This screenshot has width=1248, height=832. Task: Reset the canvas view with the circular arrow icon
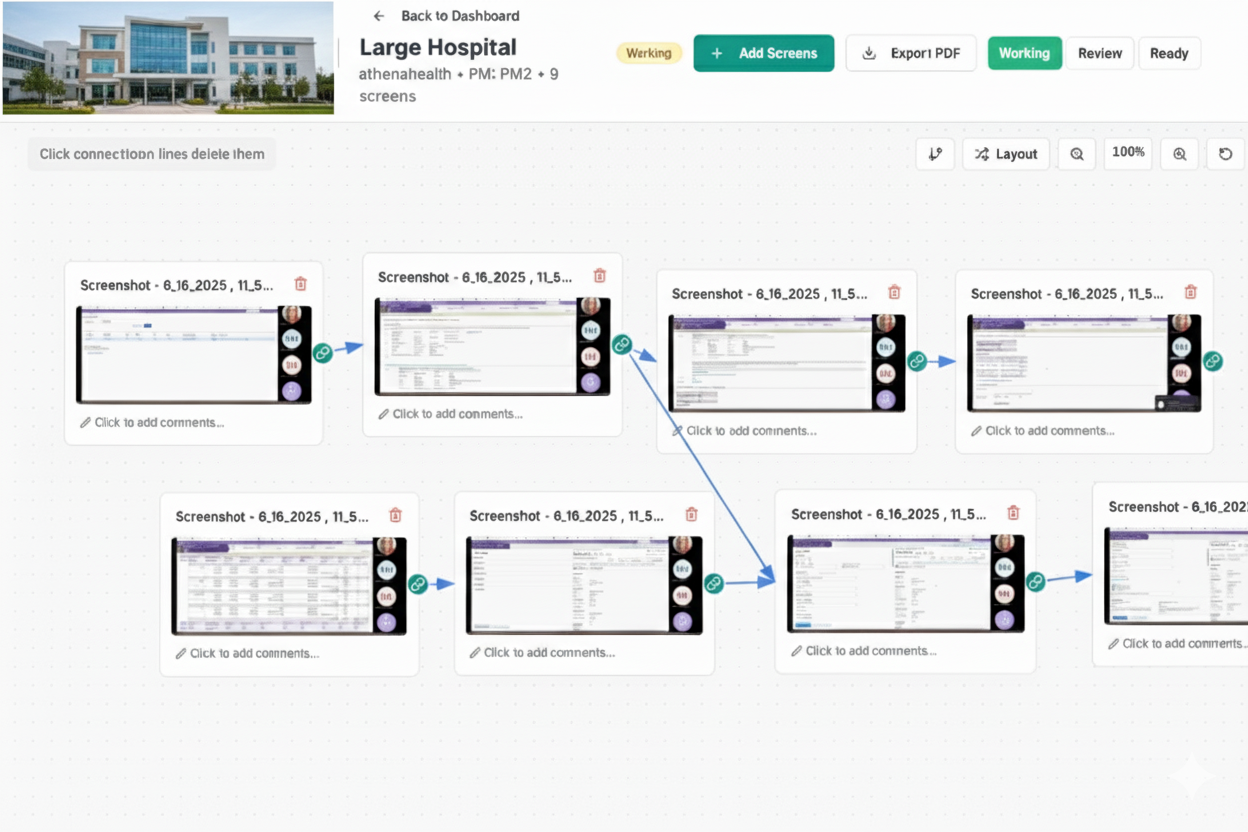click(1225, 154)
